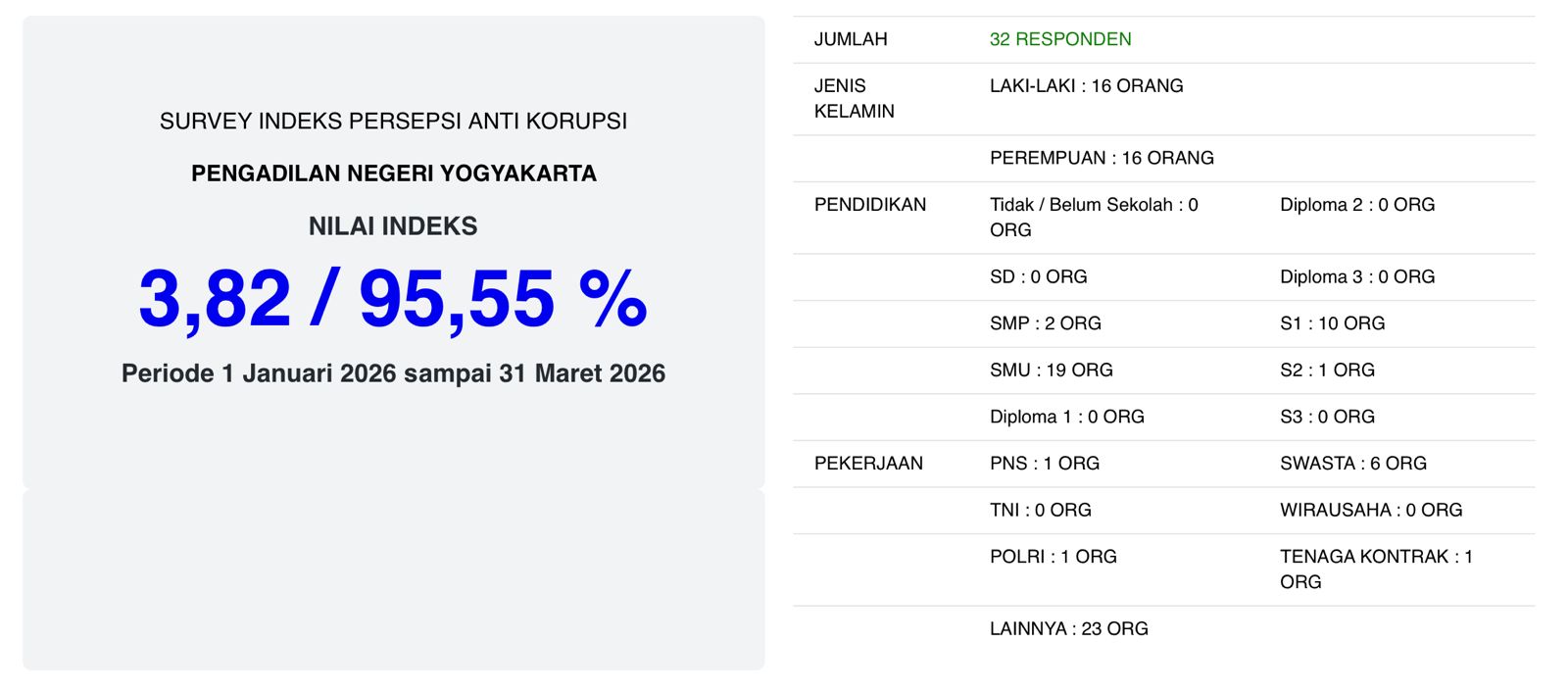
Task: Click the 32 RESPONDEN green text
Action: [1059, 39]
